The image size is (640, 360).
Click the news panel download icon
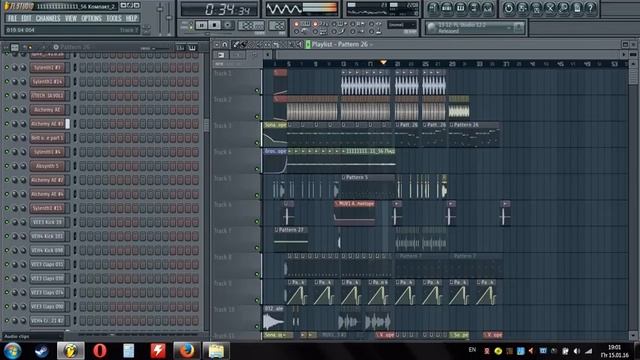[x=519, y=28]
